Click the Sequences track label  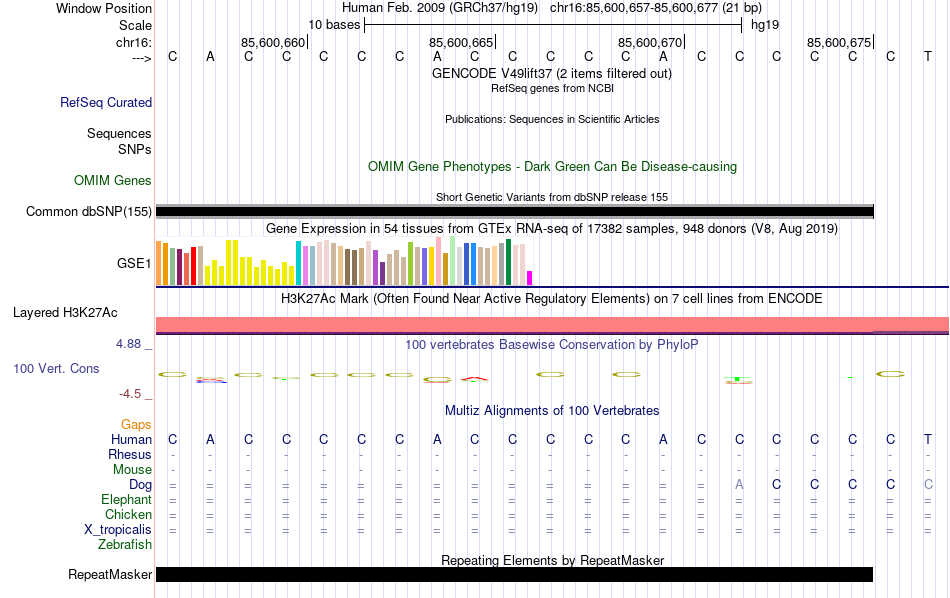(x=119, y=133)
